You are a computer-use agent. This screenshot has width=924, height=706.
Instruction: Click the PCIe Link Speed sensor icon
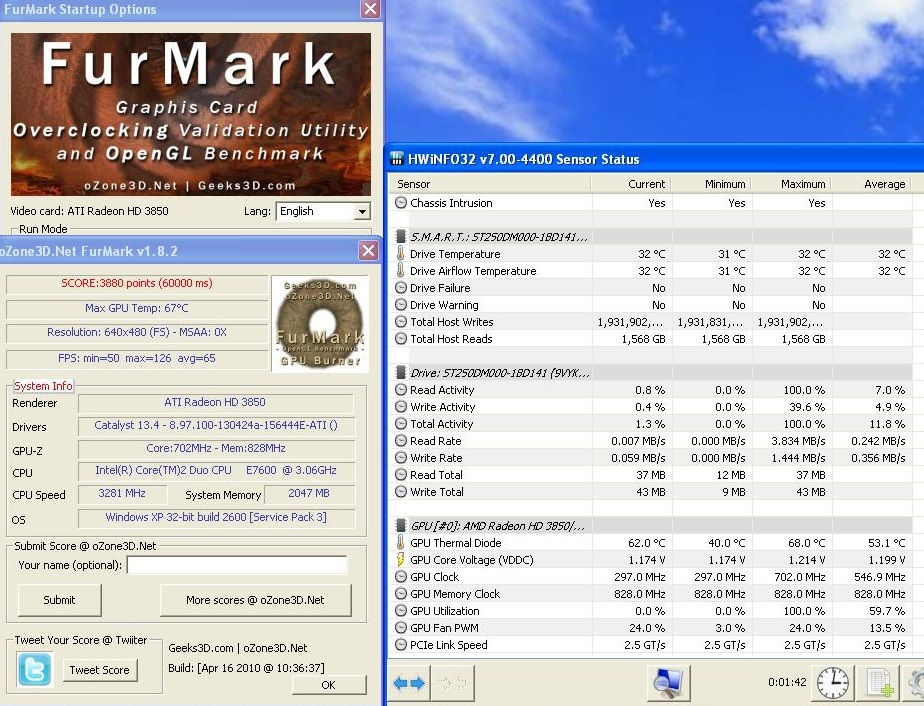(401, 645)
